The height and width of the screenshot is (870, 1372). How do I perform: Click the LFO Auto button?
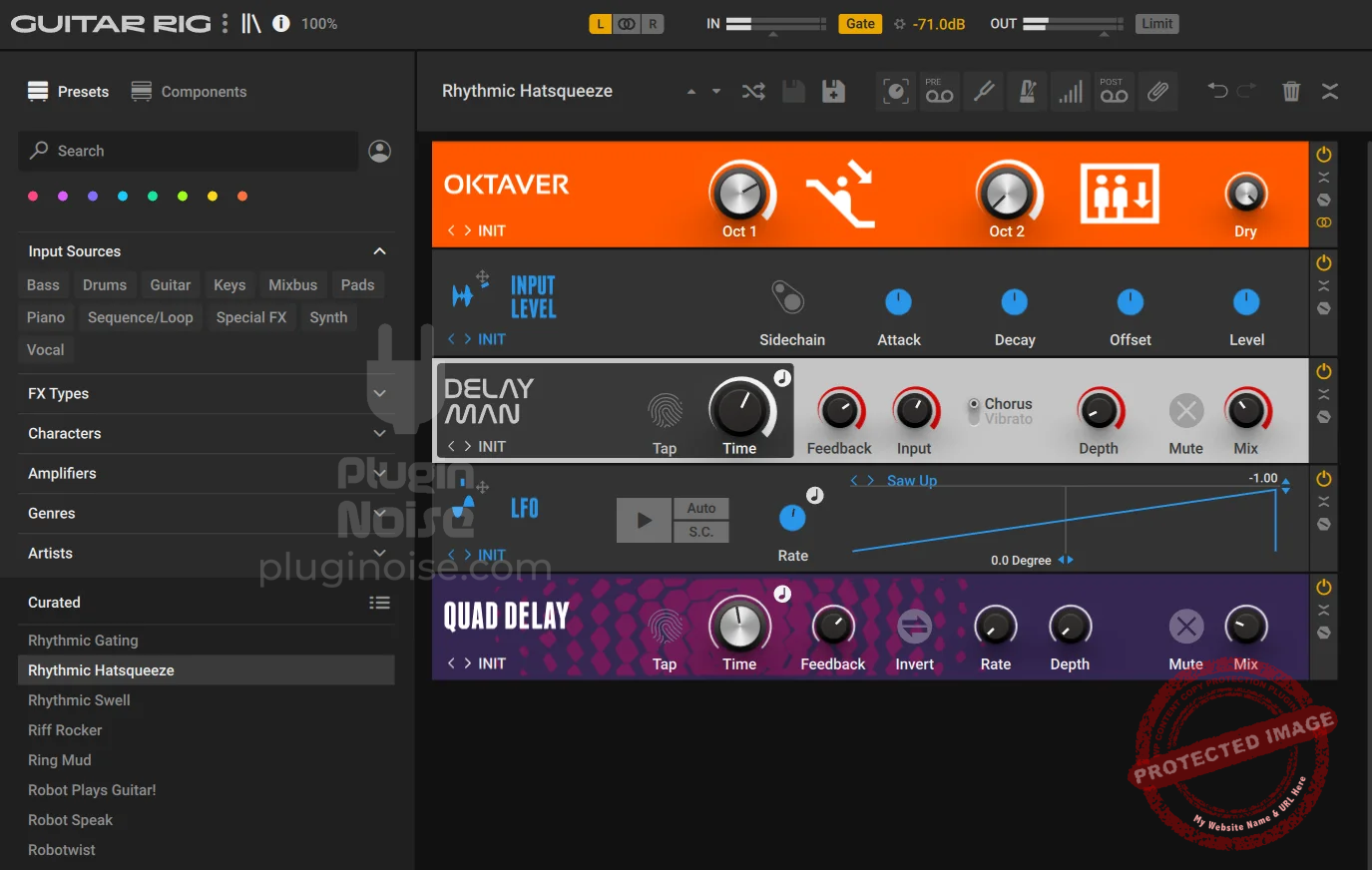tap(701, 508)
